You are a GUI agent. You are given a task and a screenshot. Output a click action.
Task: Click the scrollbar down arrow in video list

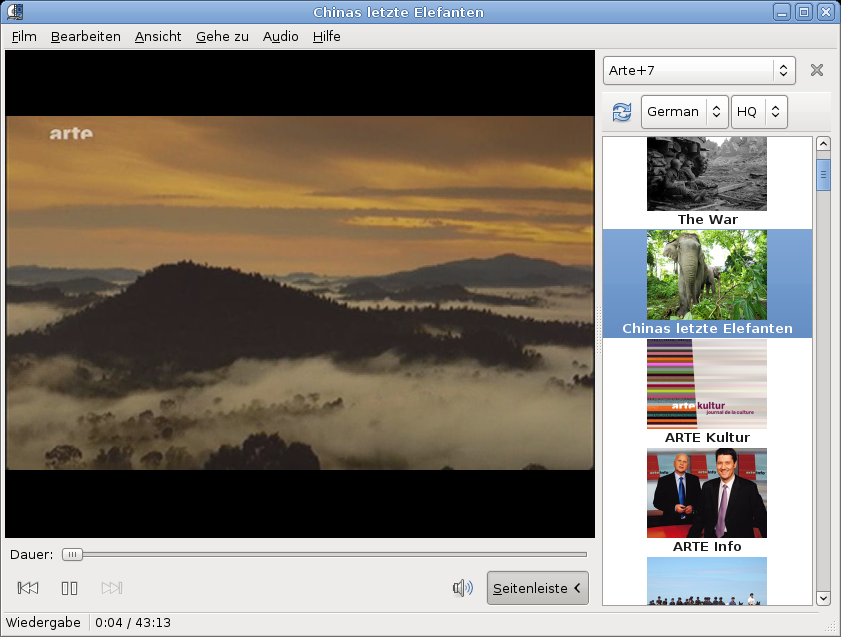tap(823, 598)
